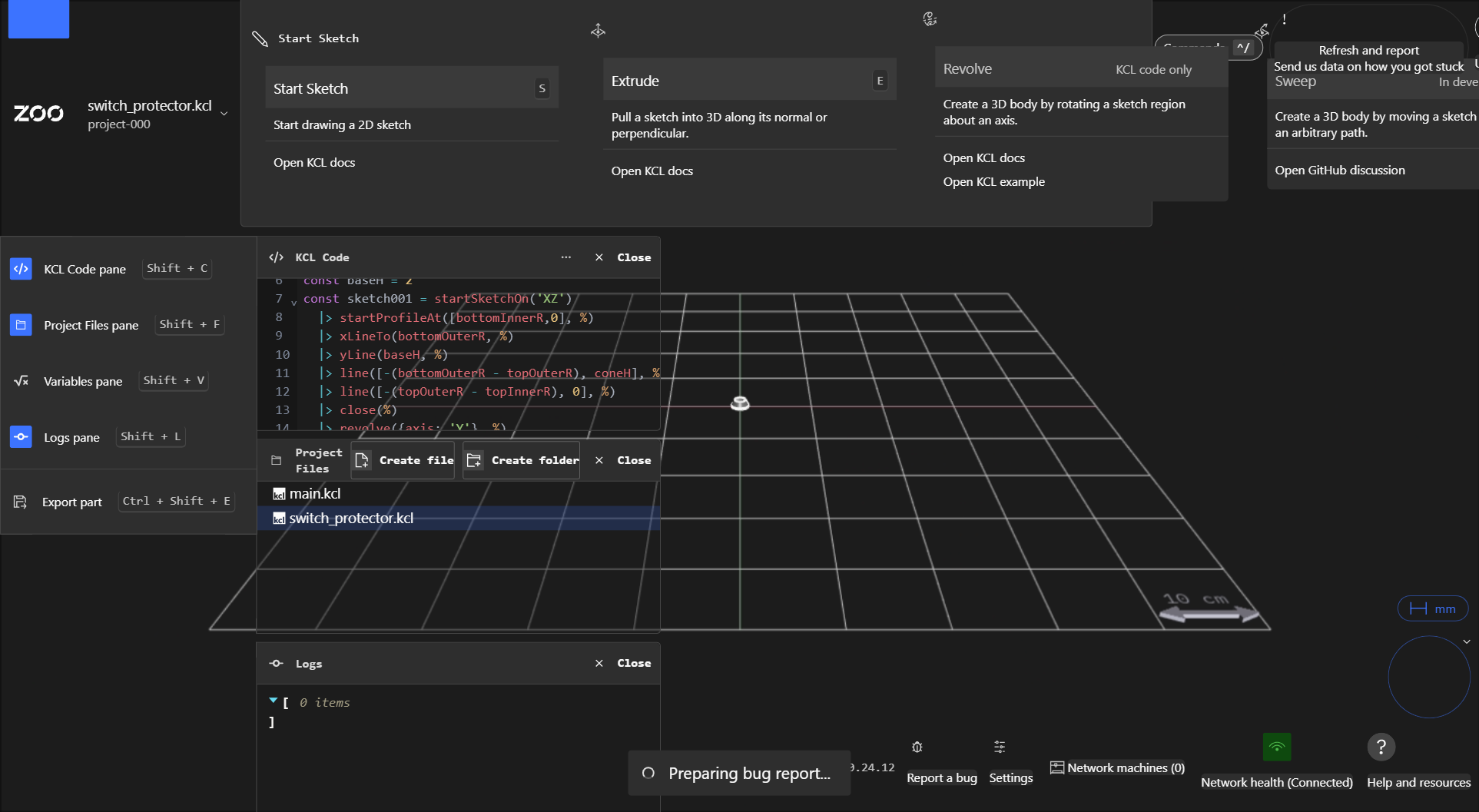Click the view orientation gizmo circle
The image size is (1479, 812).
[x=1429, y=677]
